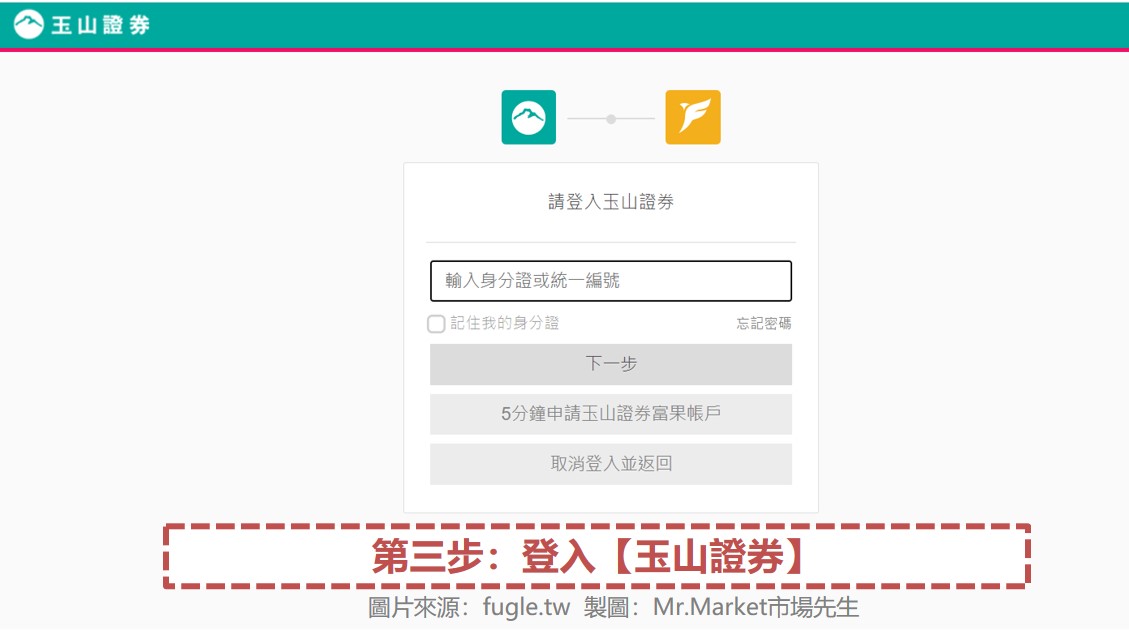Image resolution: width=1129 pixels, height=635 pixels.
Task: Open the 忘記密碼 link
Action: coord(763,323)
